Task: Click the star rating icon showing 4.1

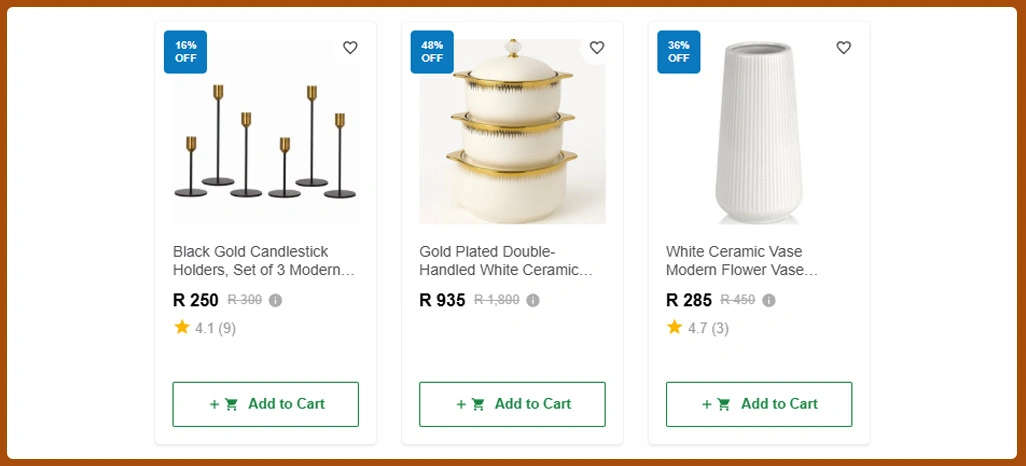Action: pyautogui.click(x=182, y=327)
